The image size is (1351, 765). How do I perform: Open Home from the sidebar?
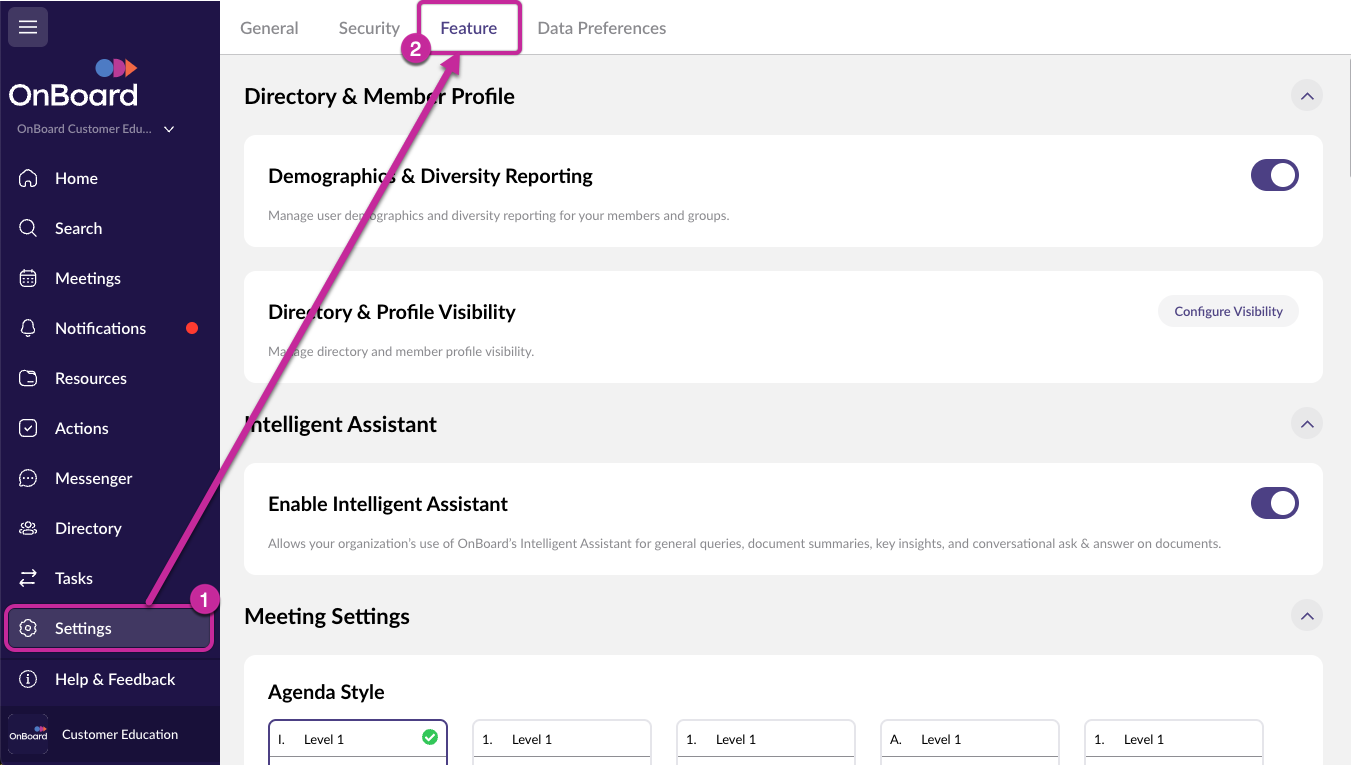(x=76, y=178)
